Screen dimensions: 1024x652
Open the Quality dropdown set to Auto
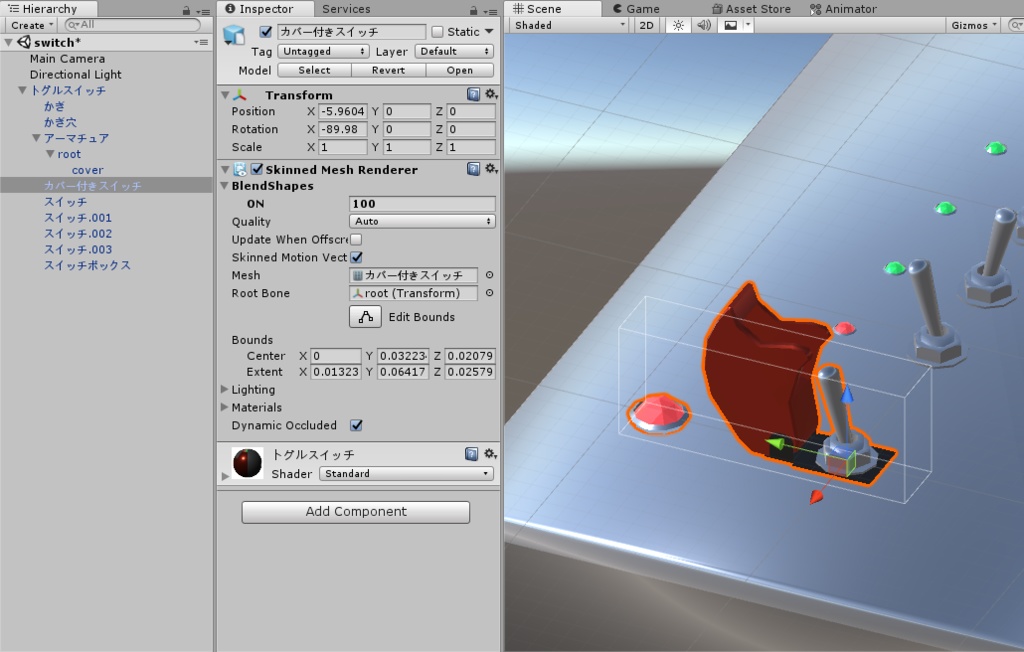pyautogui.click(x=422, y=221)
